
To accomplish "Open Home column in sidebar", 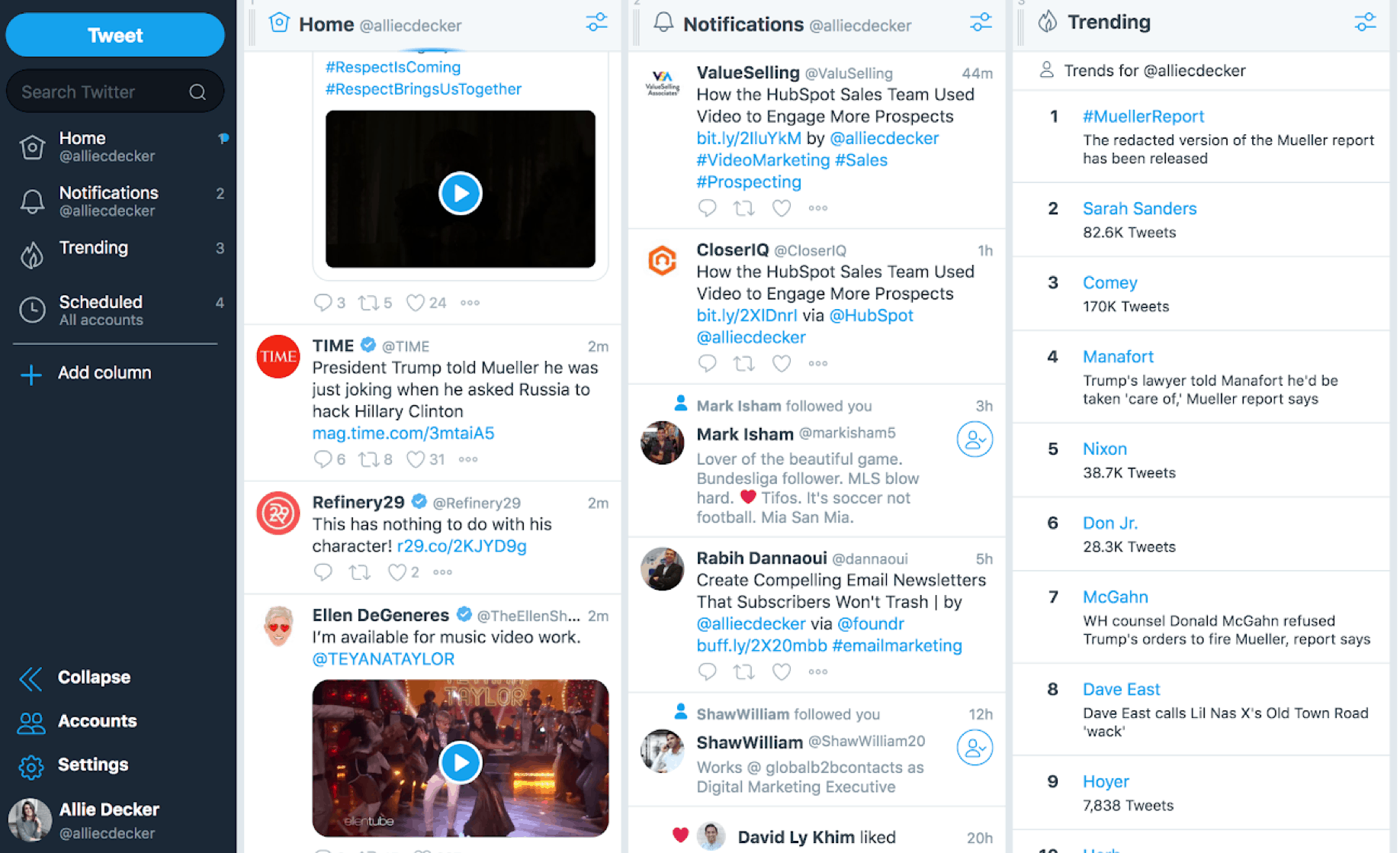I will pos(118,146).
